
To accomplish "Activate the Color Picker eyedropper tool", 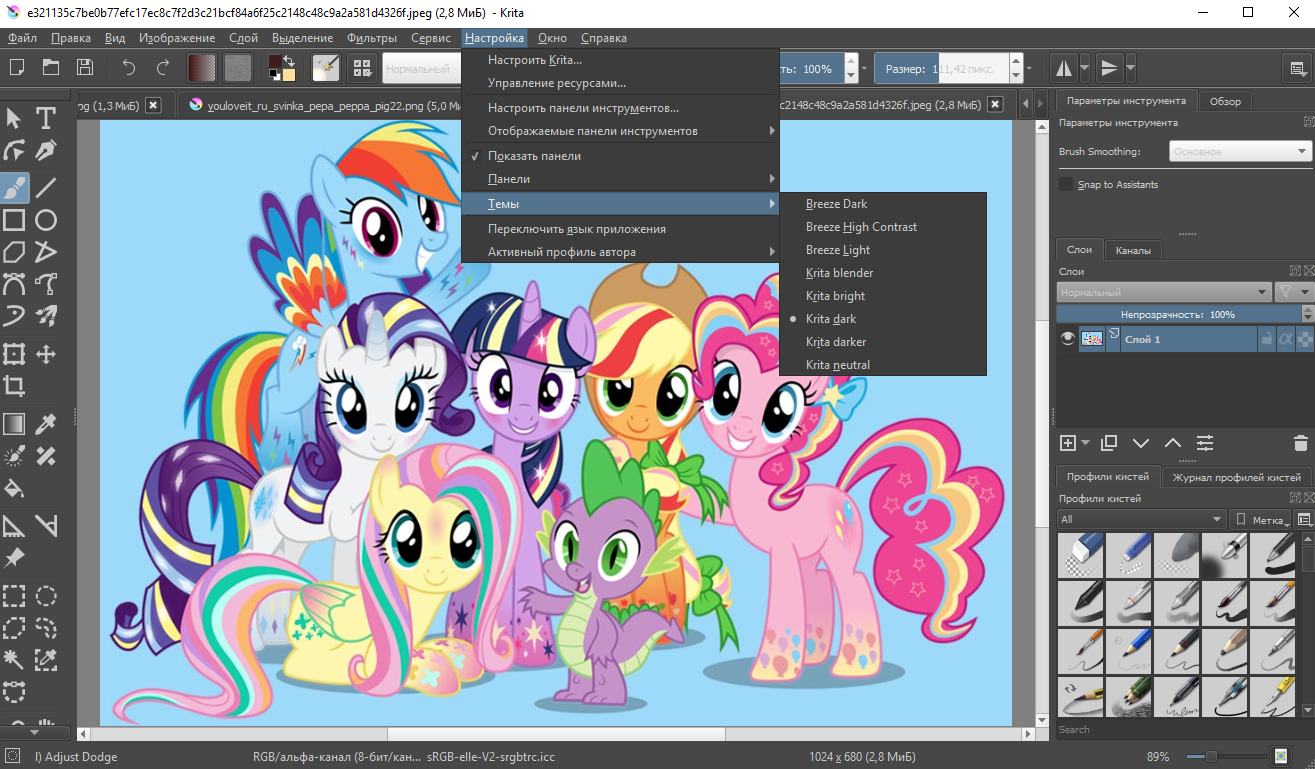I will tap(46, 423).
